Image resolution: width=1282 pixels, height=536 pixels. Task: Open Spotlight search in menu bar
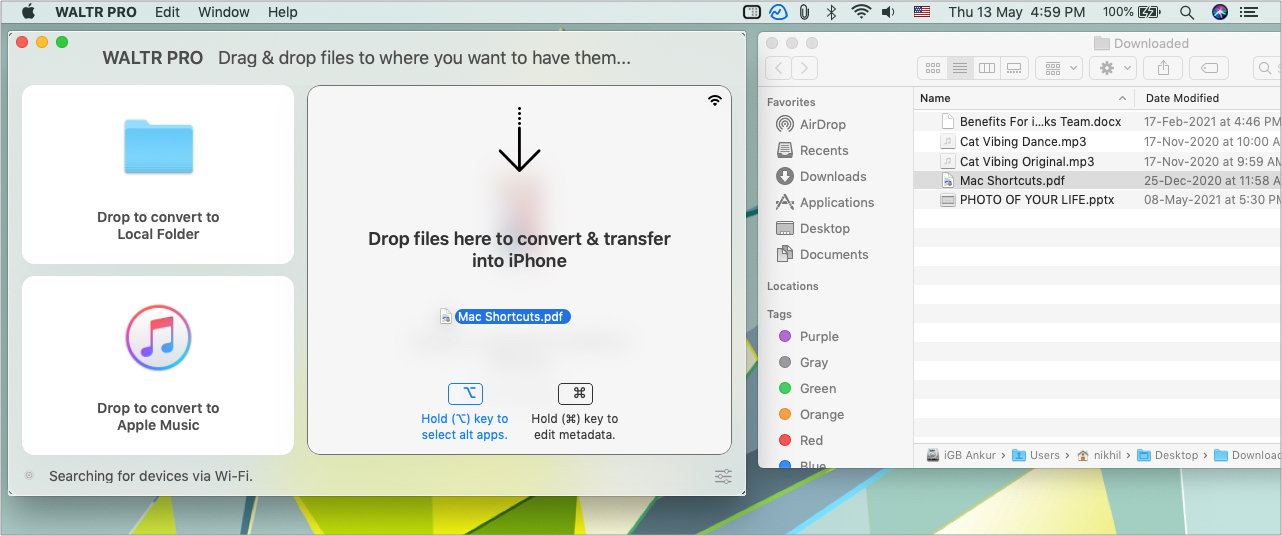click(x=1186, y=12)
